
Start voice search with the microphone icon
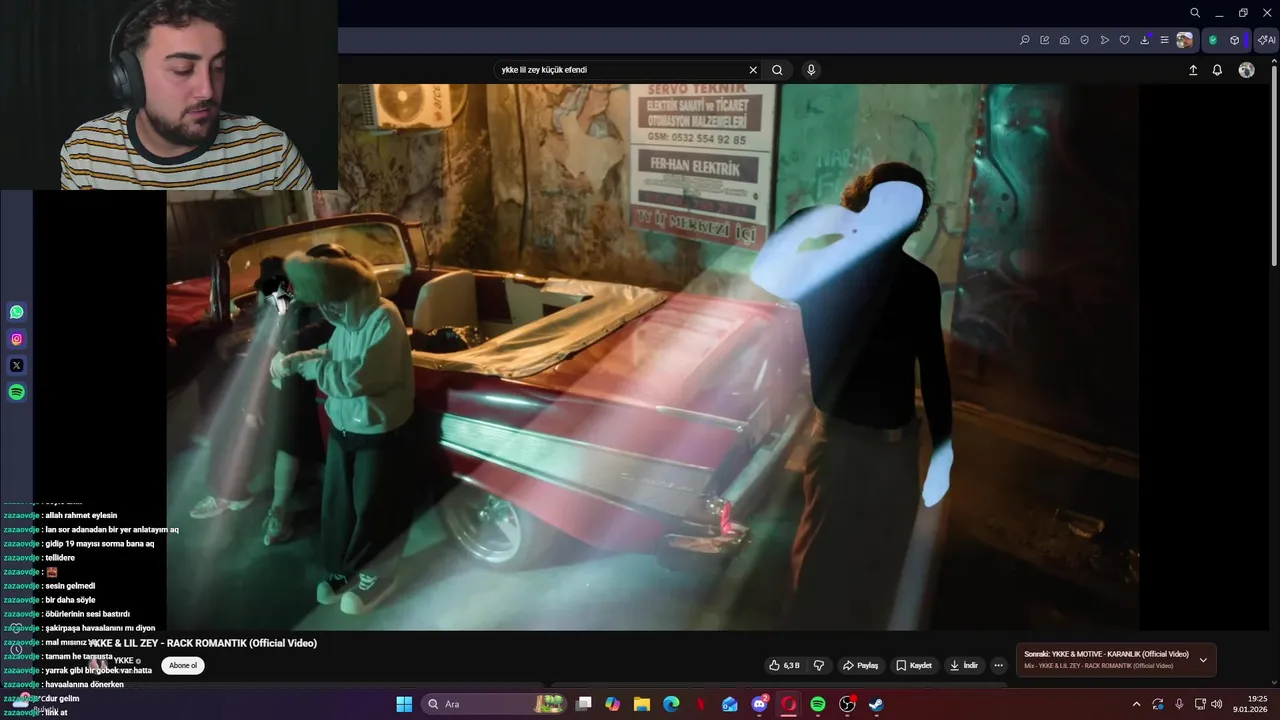(811, 70)
